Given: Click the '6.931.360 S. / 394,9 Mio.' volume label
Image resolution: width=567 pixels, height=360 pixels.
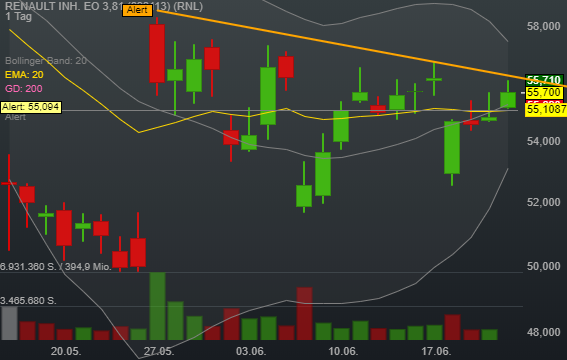Looking at the screenshot, I should coord(56,267).
